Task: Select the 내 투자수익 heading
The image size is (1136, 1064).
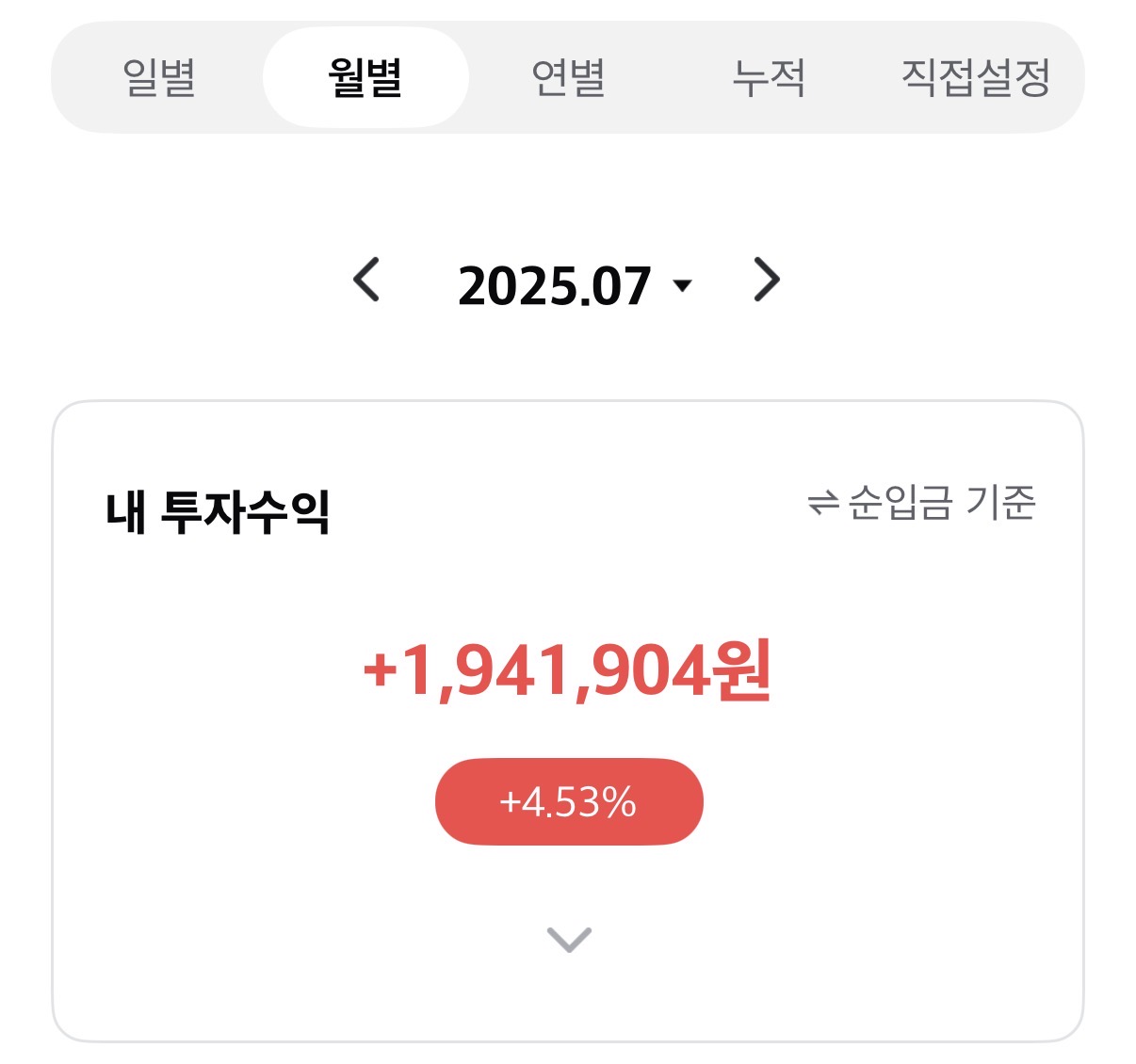Action: [218, 511]
